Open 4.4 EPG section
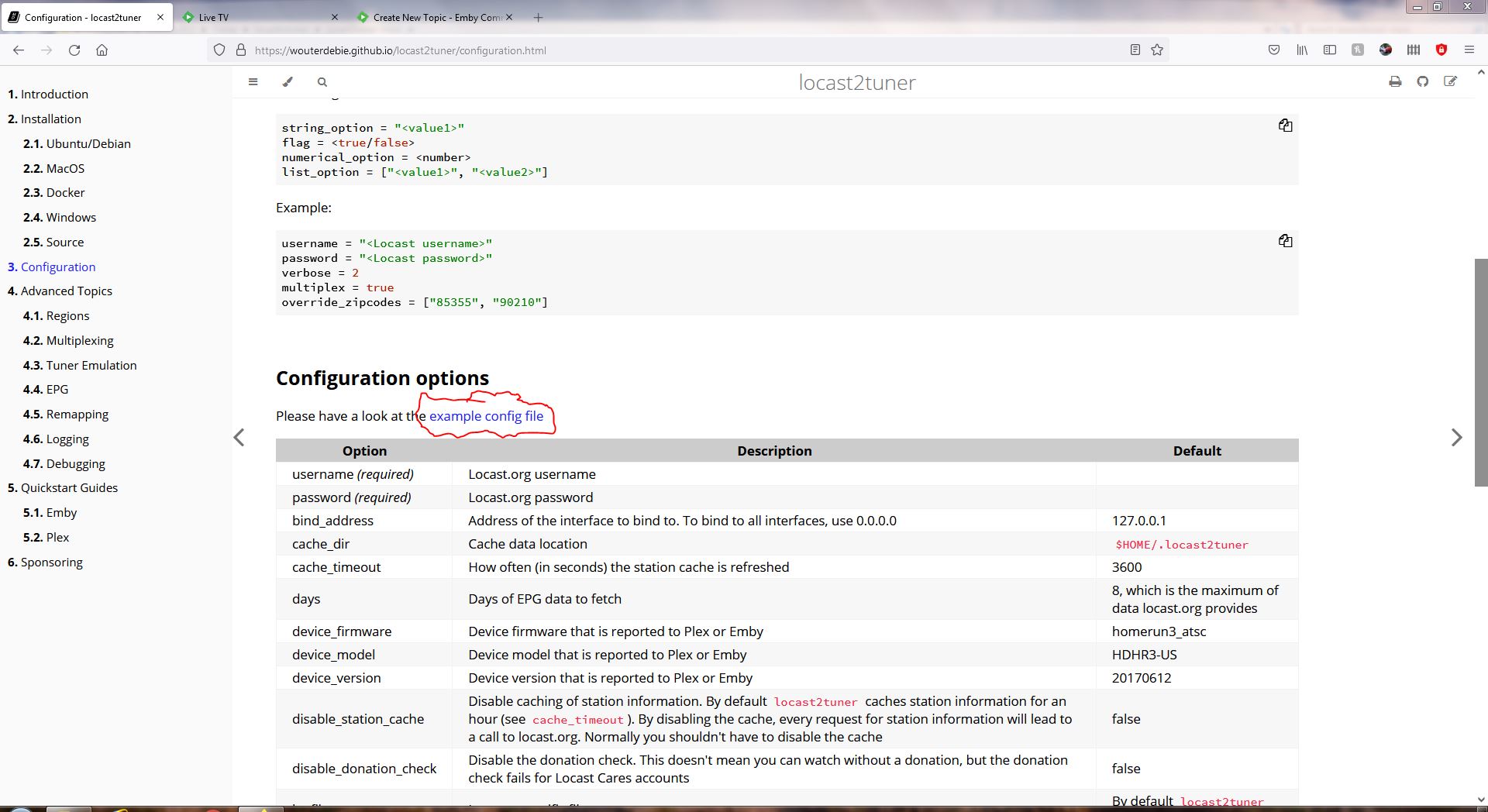 [46, 389]
